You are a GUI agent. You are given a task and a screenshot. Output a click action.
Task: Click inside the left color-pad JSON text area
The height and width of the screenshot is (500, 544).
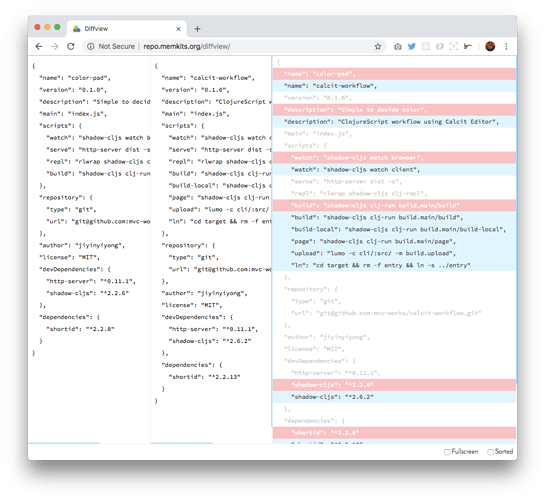[90, 250]
